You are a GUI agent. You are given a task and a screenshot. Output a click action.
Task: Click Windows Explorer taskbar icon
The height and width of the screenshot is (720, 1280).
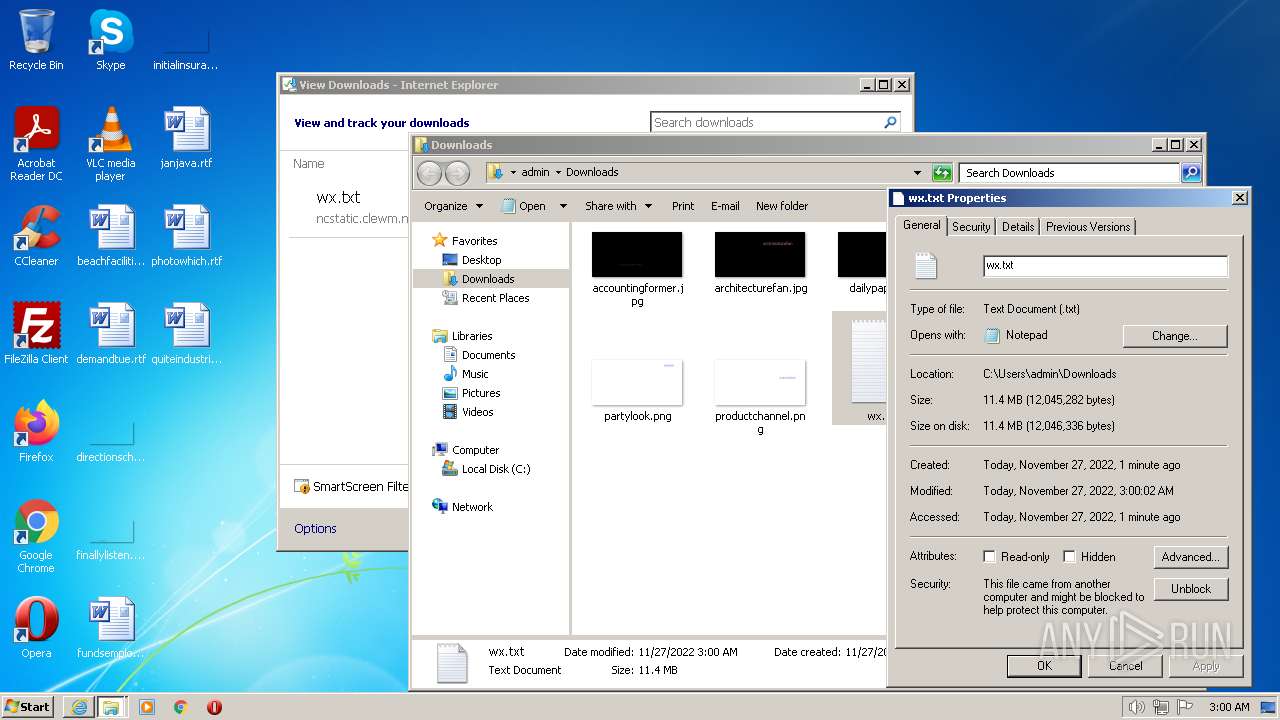tap(111, 707)
